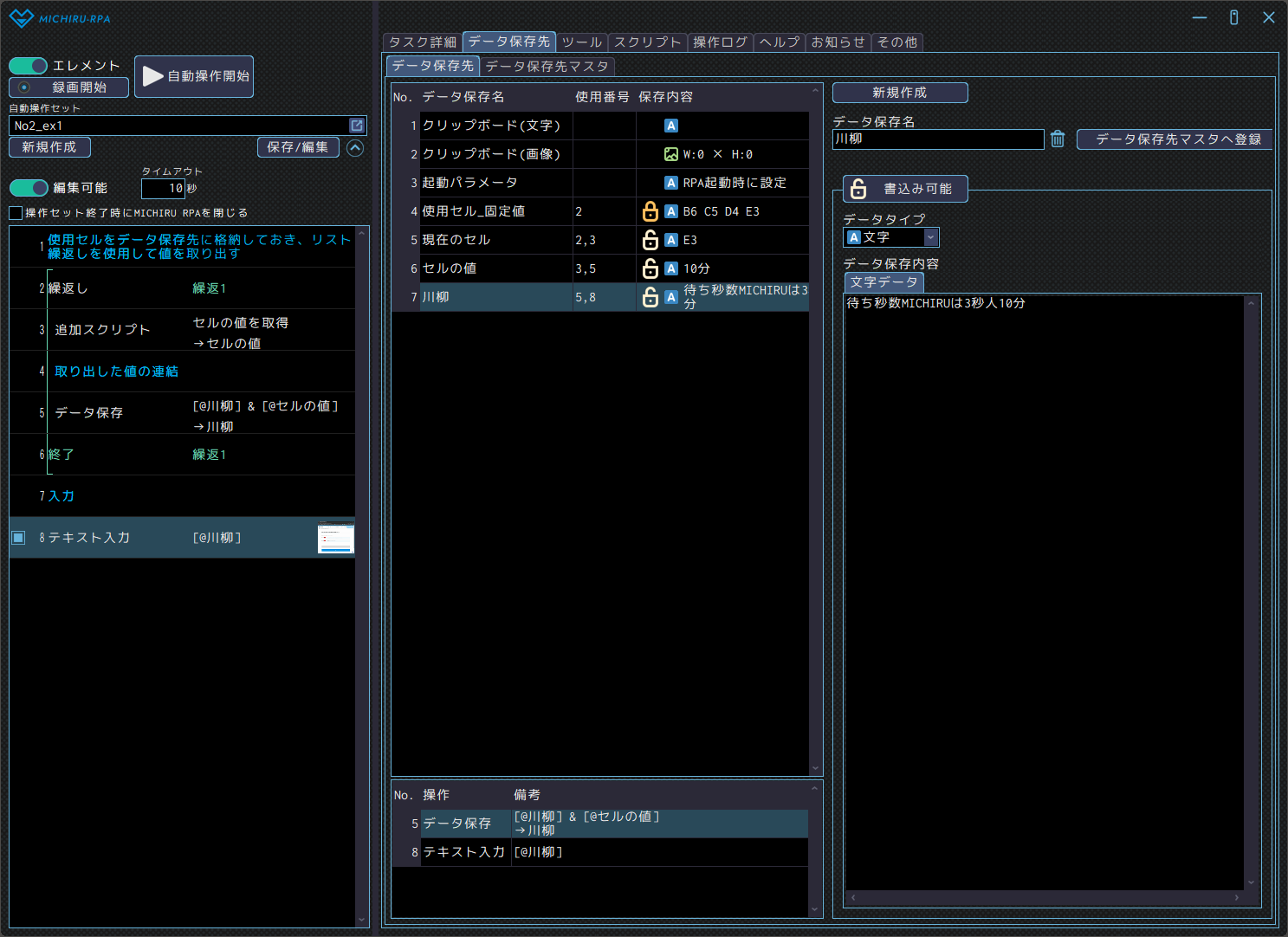
Task: Click the horizontal scrollbar under 文字データ area
Action: pos(1045,898)
